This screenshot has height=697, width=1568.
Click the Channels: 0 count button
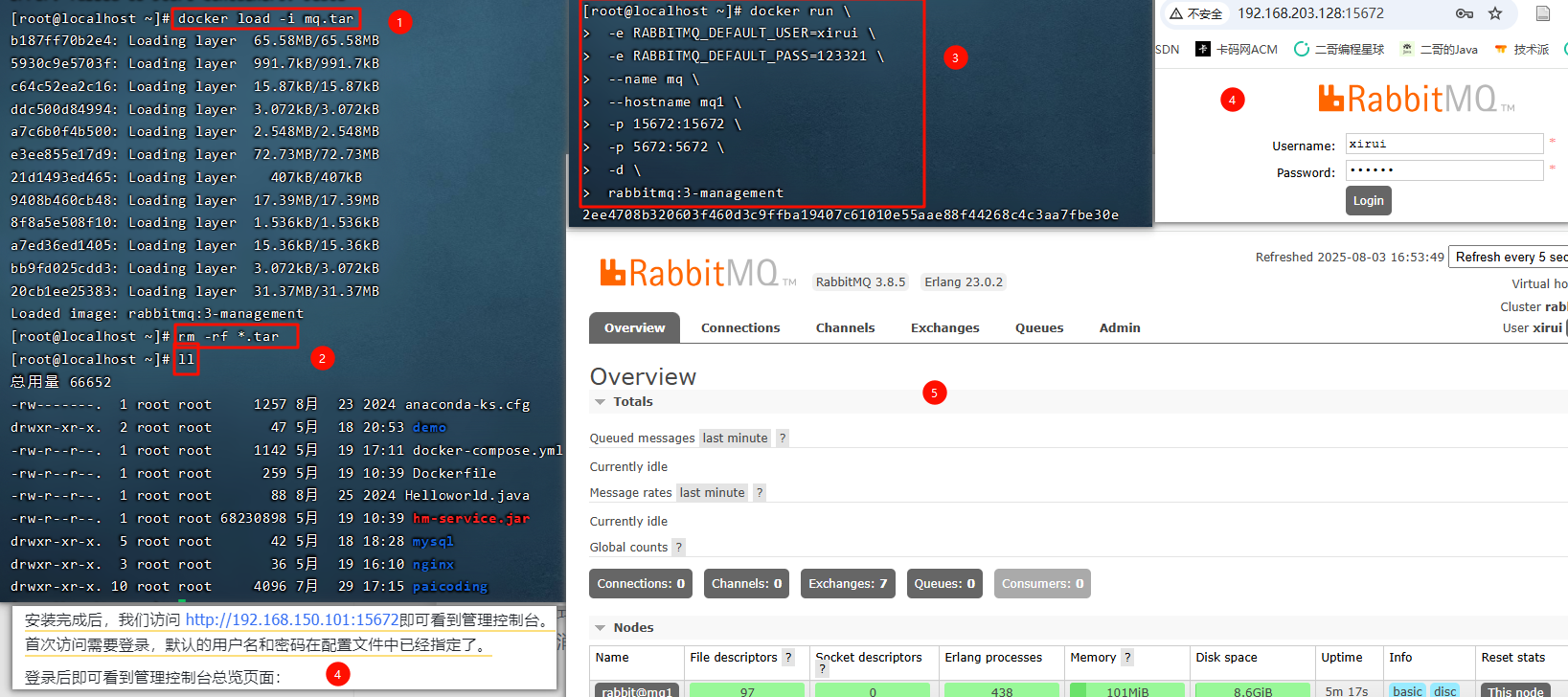pos(746,583)
